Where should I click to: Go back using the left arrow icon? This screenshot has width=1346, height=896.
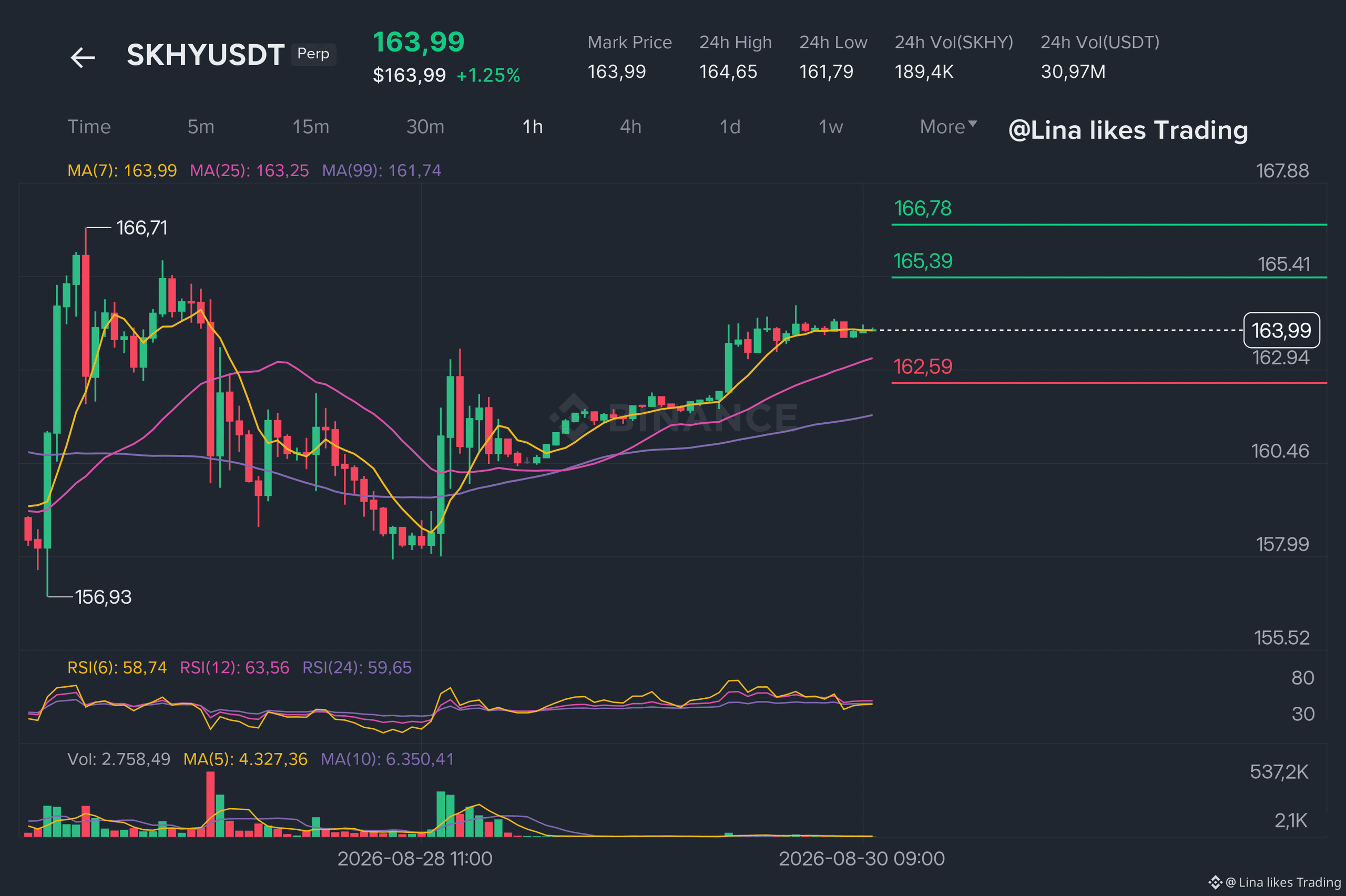(x=83, y=57)
